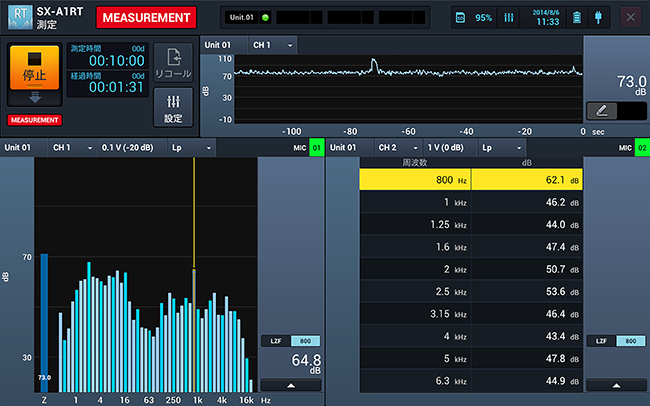The height and width of the screenshot is (406, 650).
Task: Open the 0.1 V (-20 dB) range dropdown
Action: (130, 148)
